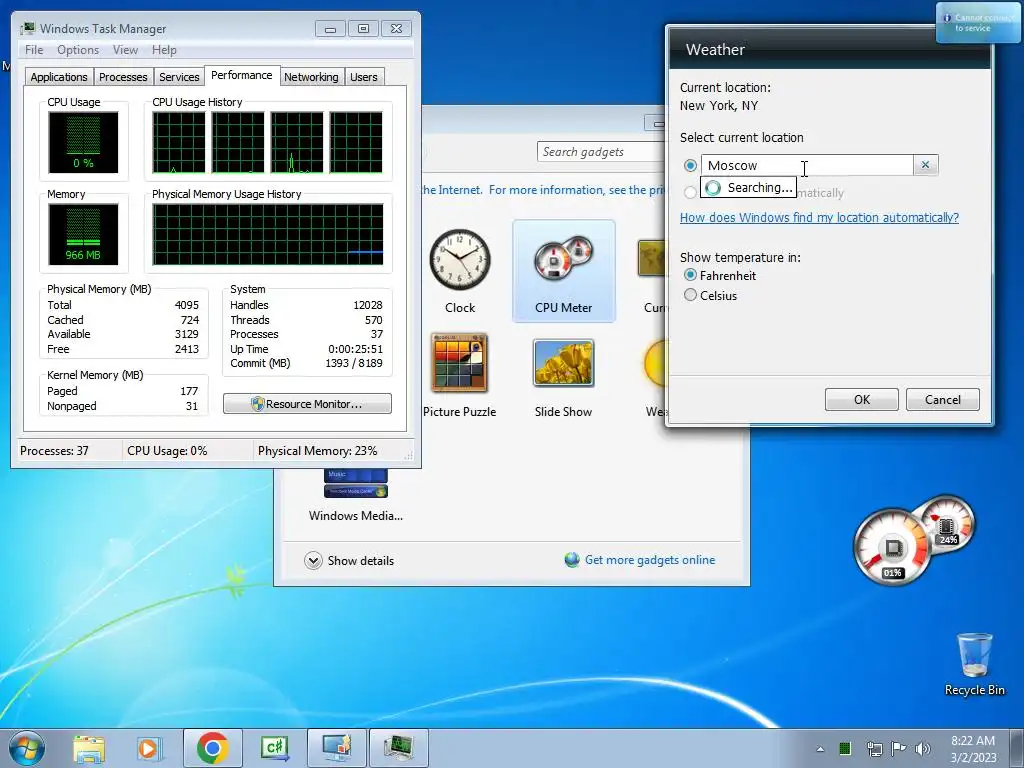Open the Picture Puzzle gadget icon
Viewport: 1024px width, 768px height.
tap(460, 362)
